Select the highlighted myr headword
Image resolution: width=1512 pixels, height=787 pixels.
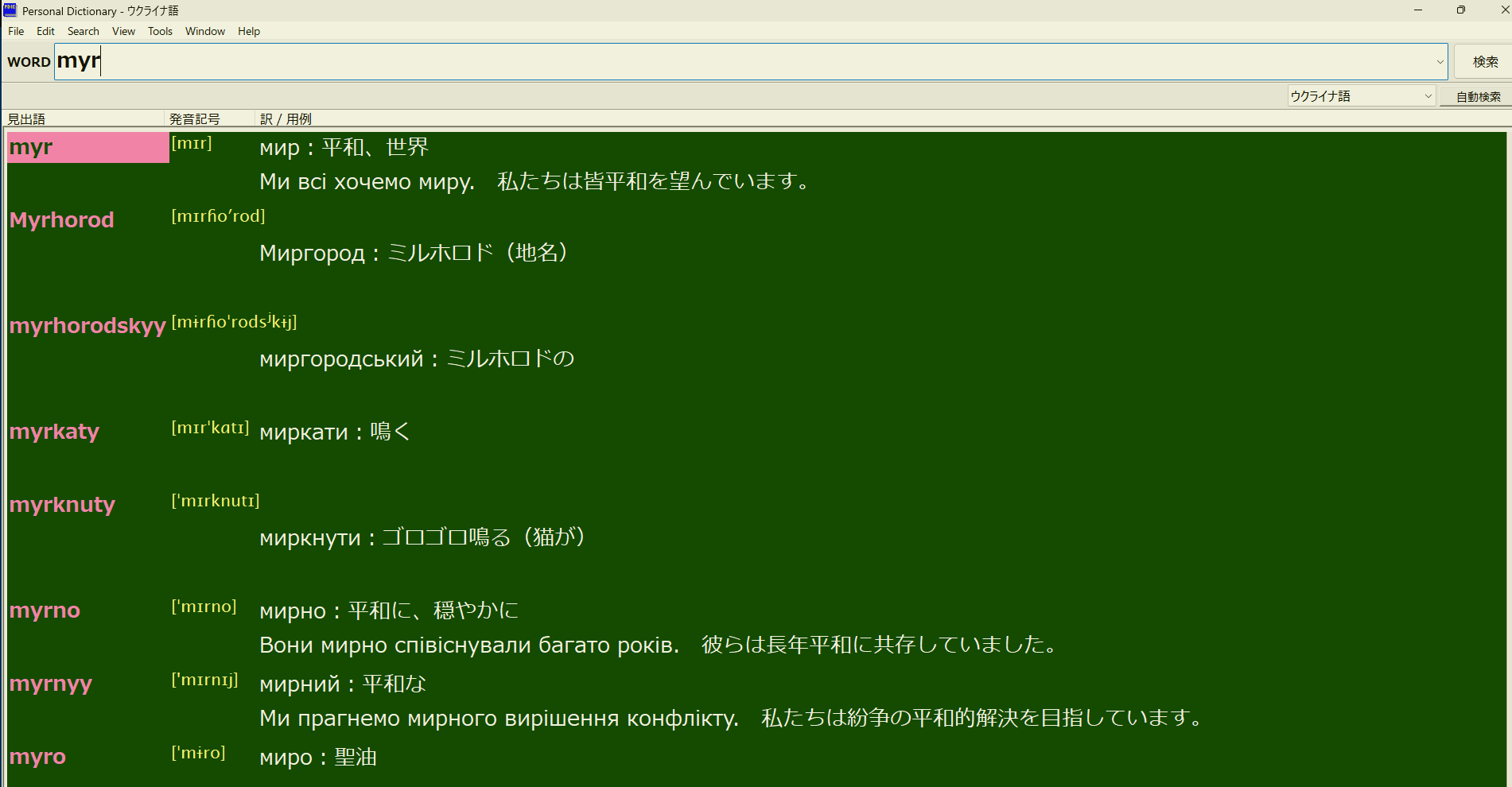87,147
